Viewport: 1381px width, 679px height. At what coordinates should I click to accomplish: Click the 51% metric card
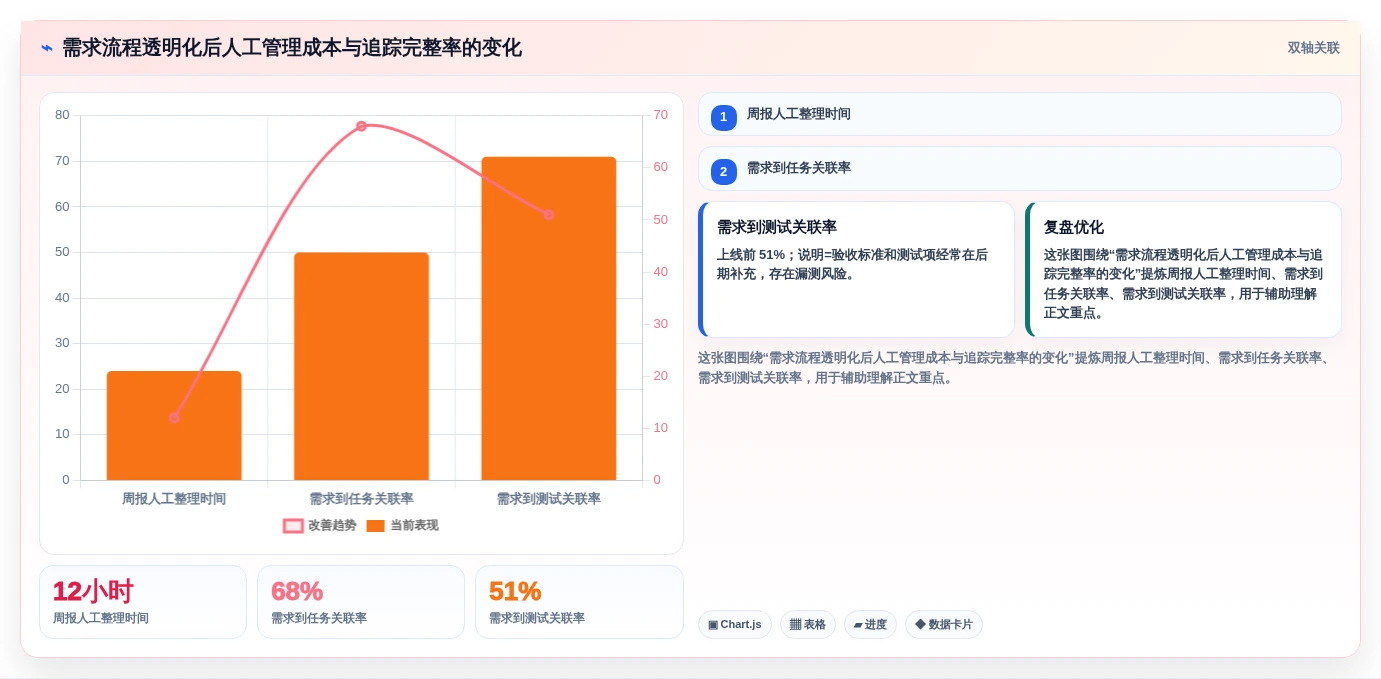tap(579, 602)
